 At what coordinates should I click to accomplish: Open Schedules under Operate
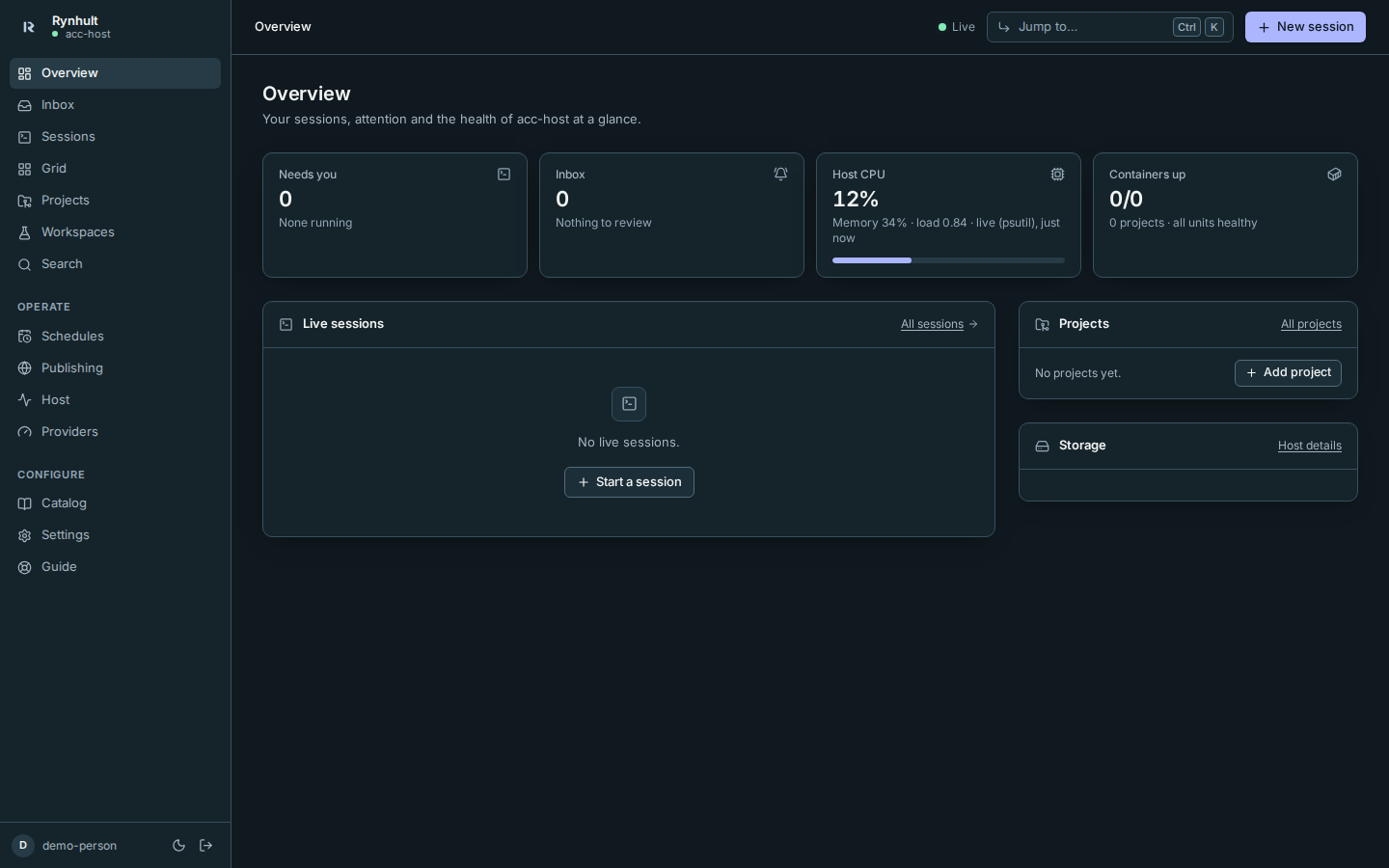pos(115,337)
